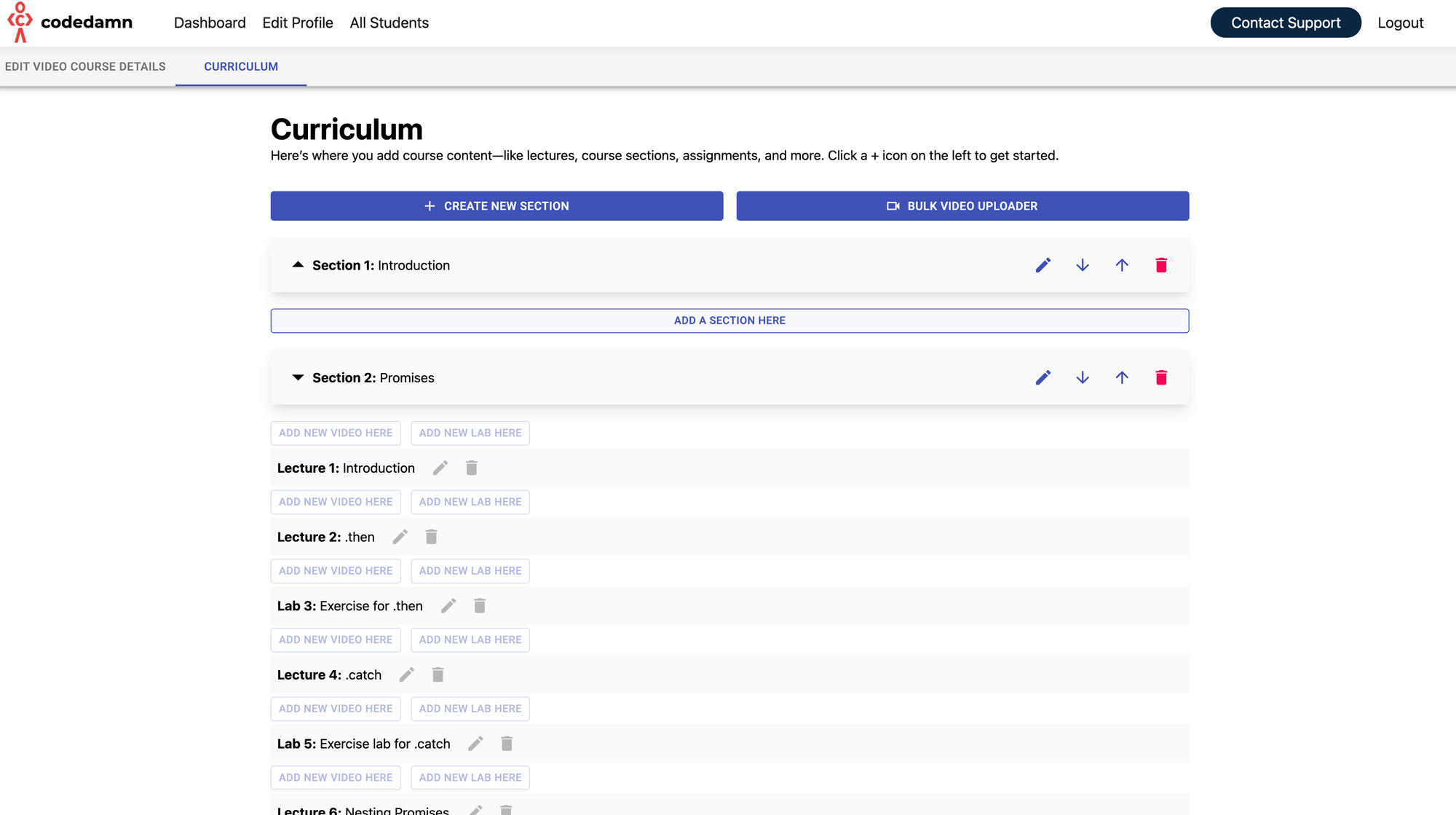Screen dimensions: 1456x815
Task: Add new lab above Lecture 2 .then
Action: [470, 502]
